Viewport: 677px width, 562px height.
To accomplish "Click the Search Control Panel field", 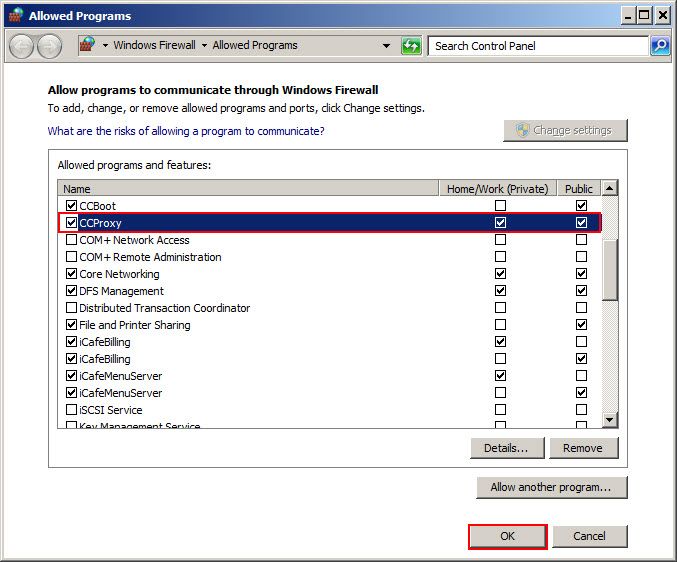I will [538, 46].
